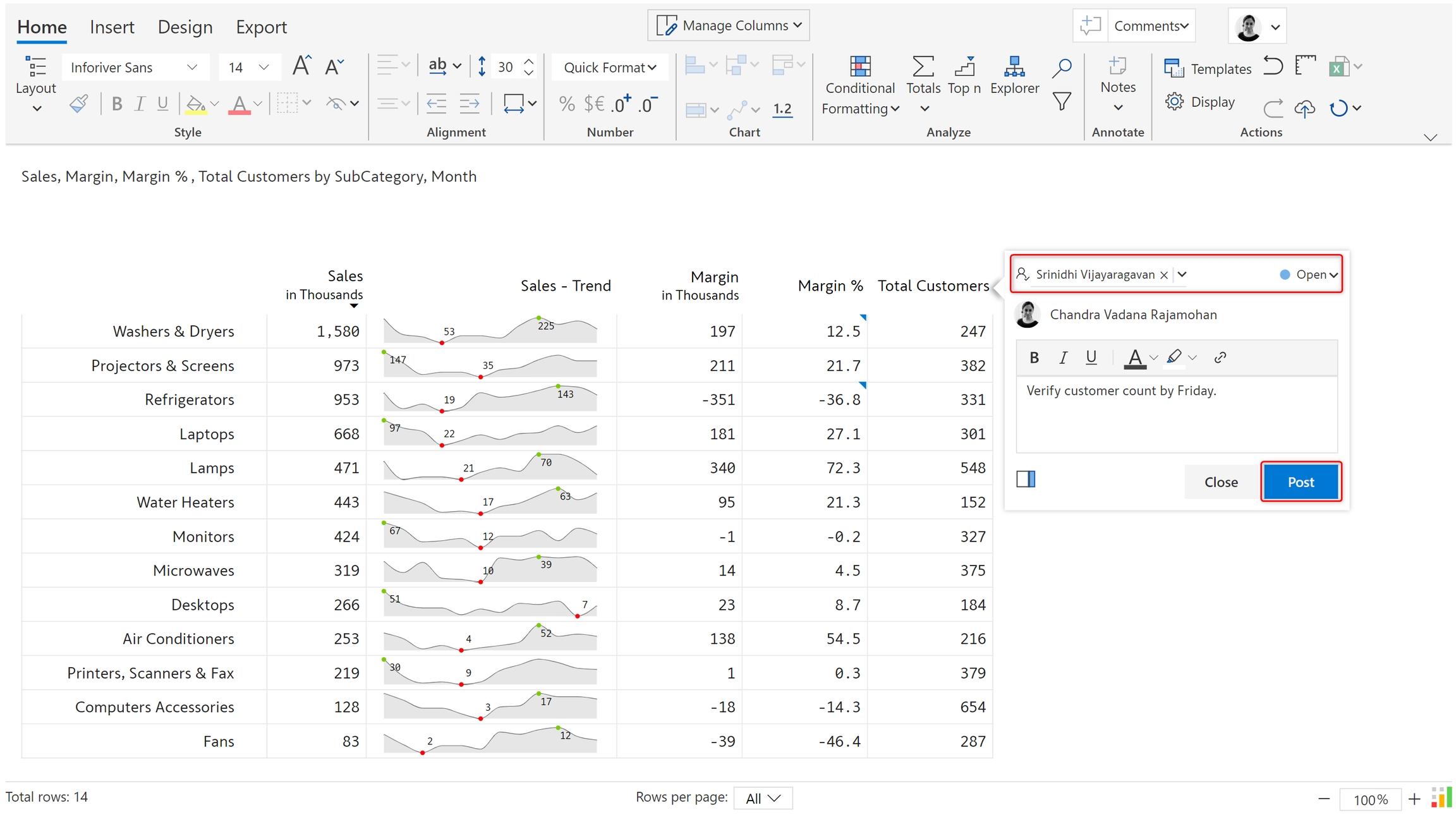This screenshot has width=1456, height=817.
Task: Pick the comment text highlight color
Action: pos(1174,358)
